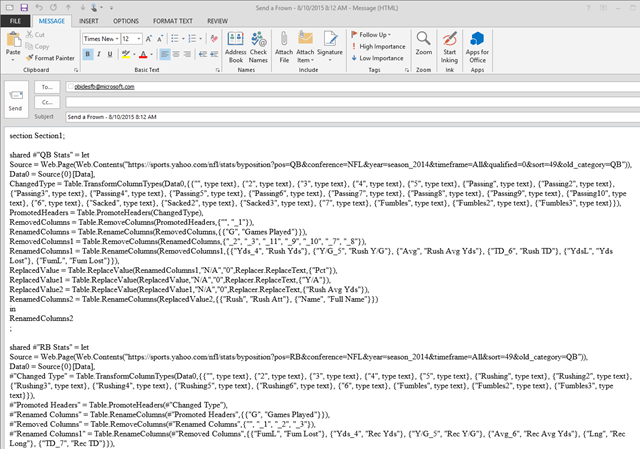Cut the selected text
Viewport: 640px width, 449px height.
click(35, 35)
